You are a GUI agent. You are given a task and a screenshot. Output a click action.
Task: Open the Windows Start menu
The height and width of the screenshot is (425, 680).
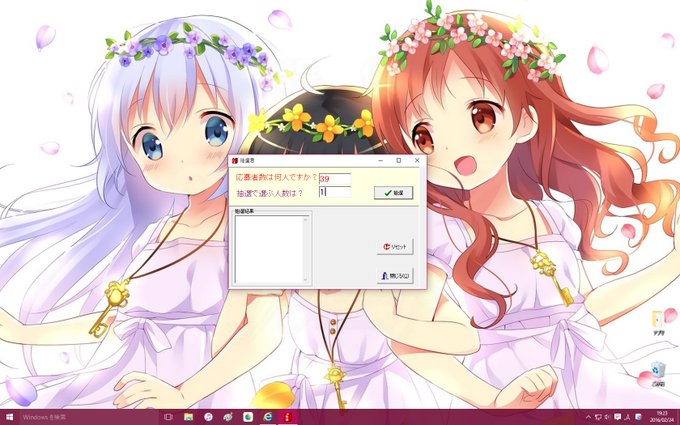10,417
